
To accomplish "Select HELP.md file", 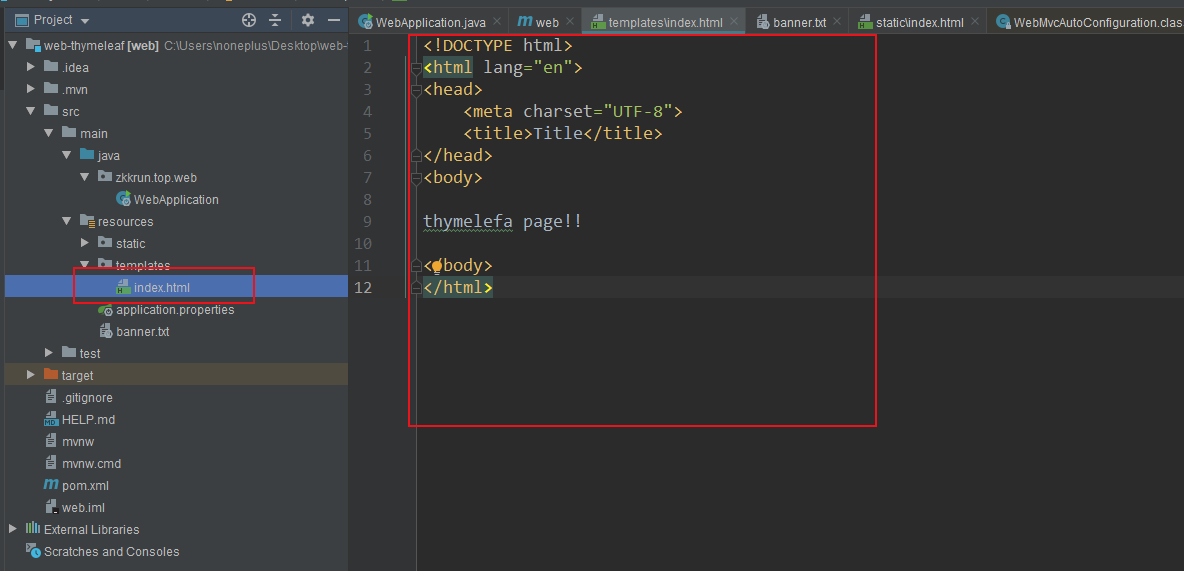I will (x=88, y=419).
